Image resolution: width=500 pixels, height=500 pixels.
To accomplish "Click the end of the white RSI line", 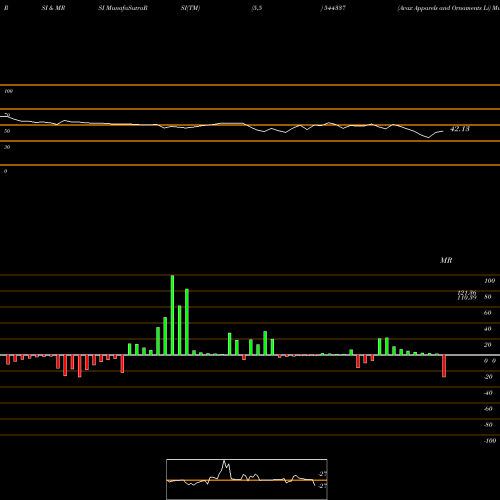I will coord(443,131).
